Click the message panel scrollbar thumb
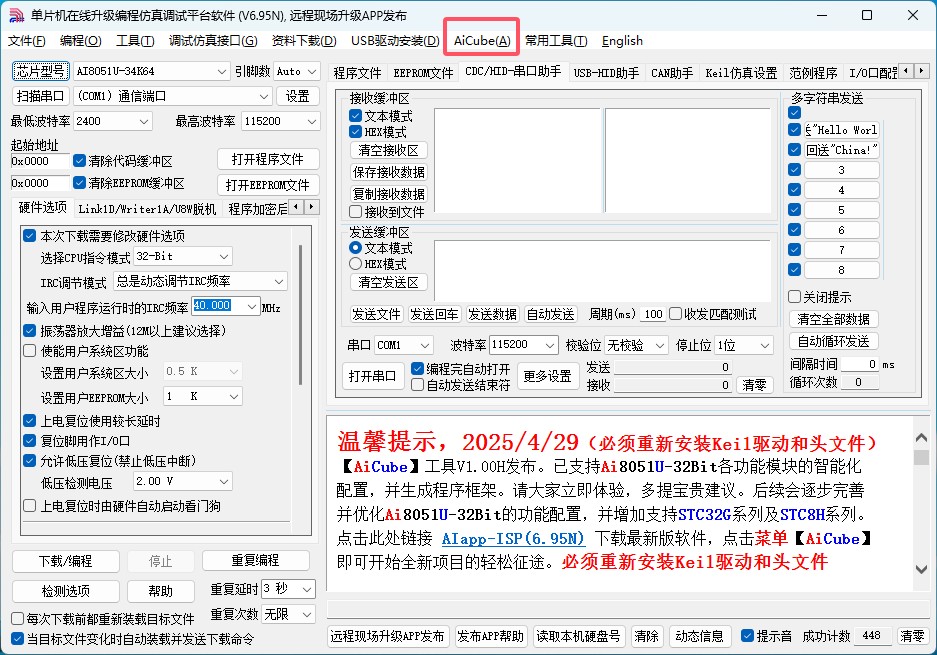Screen dimensions: 937x655 point(921,457)
